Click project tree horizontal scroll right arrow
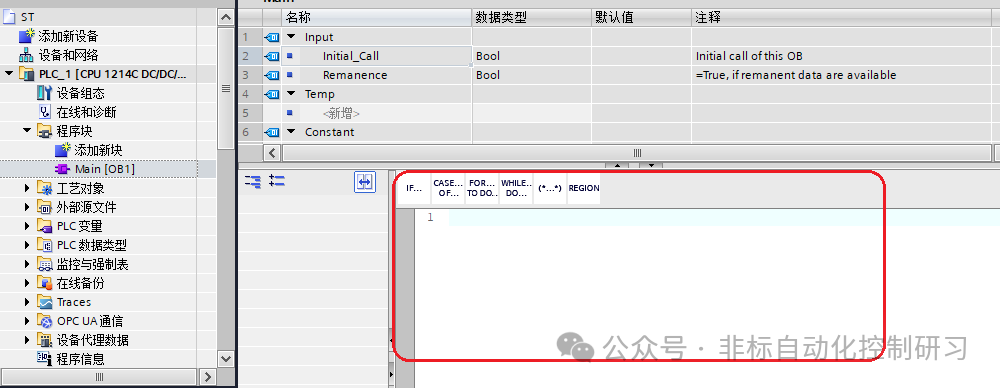 pos(207,378)
